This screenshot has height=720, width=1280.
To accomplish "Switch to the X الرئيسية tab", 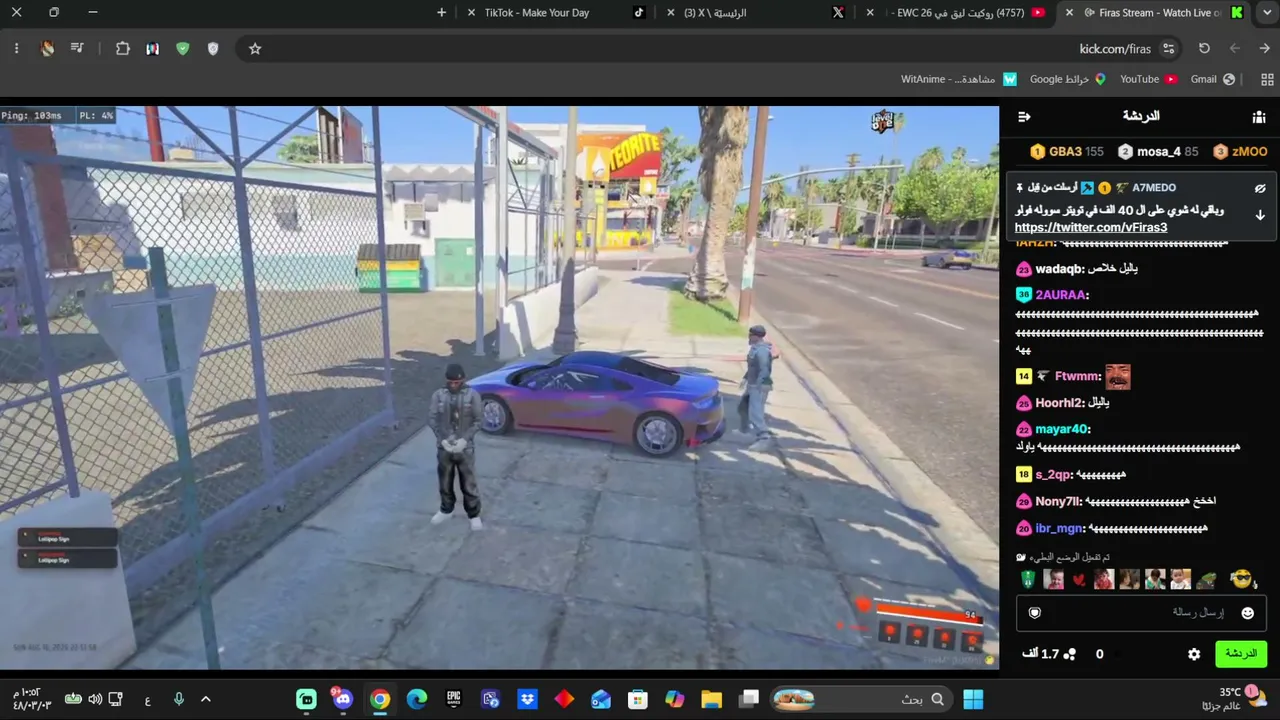I will (754, 13).
